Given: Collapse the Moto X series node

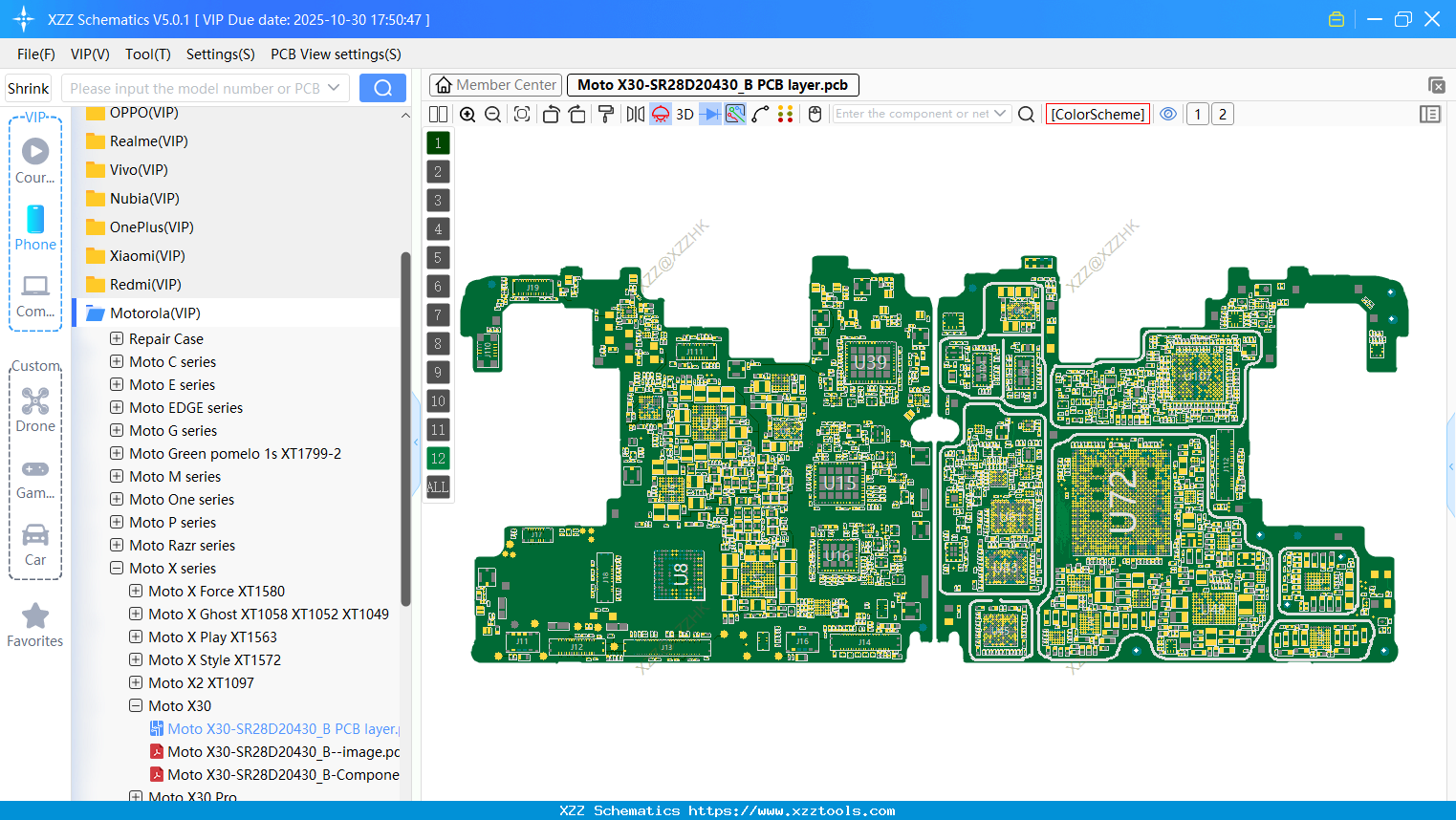Looking at the screenshot, I should pyautogui.click(x=117, y=568).
